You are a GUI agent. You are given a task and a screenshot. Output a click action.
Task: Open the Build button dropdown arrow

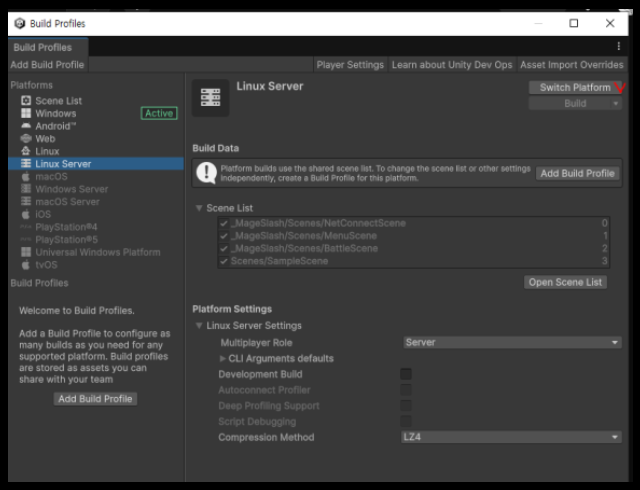616,104
